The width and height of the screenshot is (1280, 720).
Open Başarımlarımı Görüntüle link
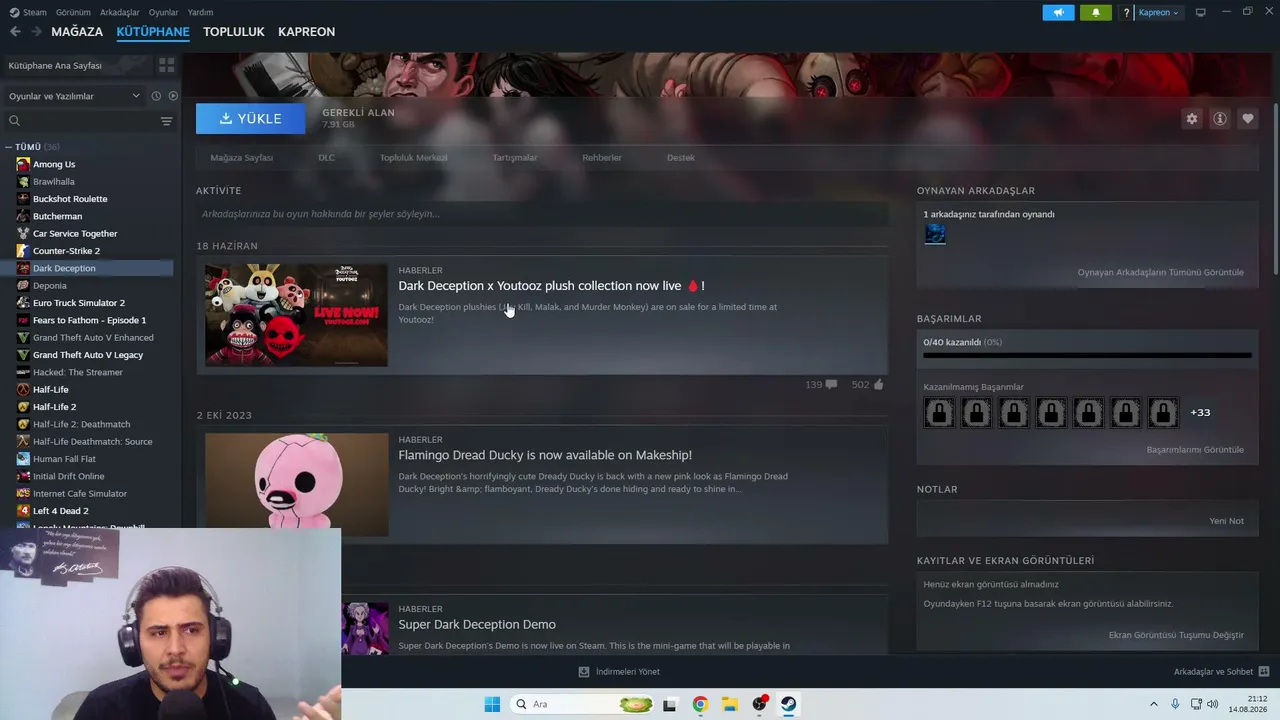tap(1195, 450)
